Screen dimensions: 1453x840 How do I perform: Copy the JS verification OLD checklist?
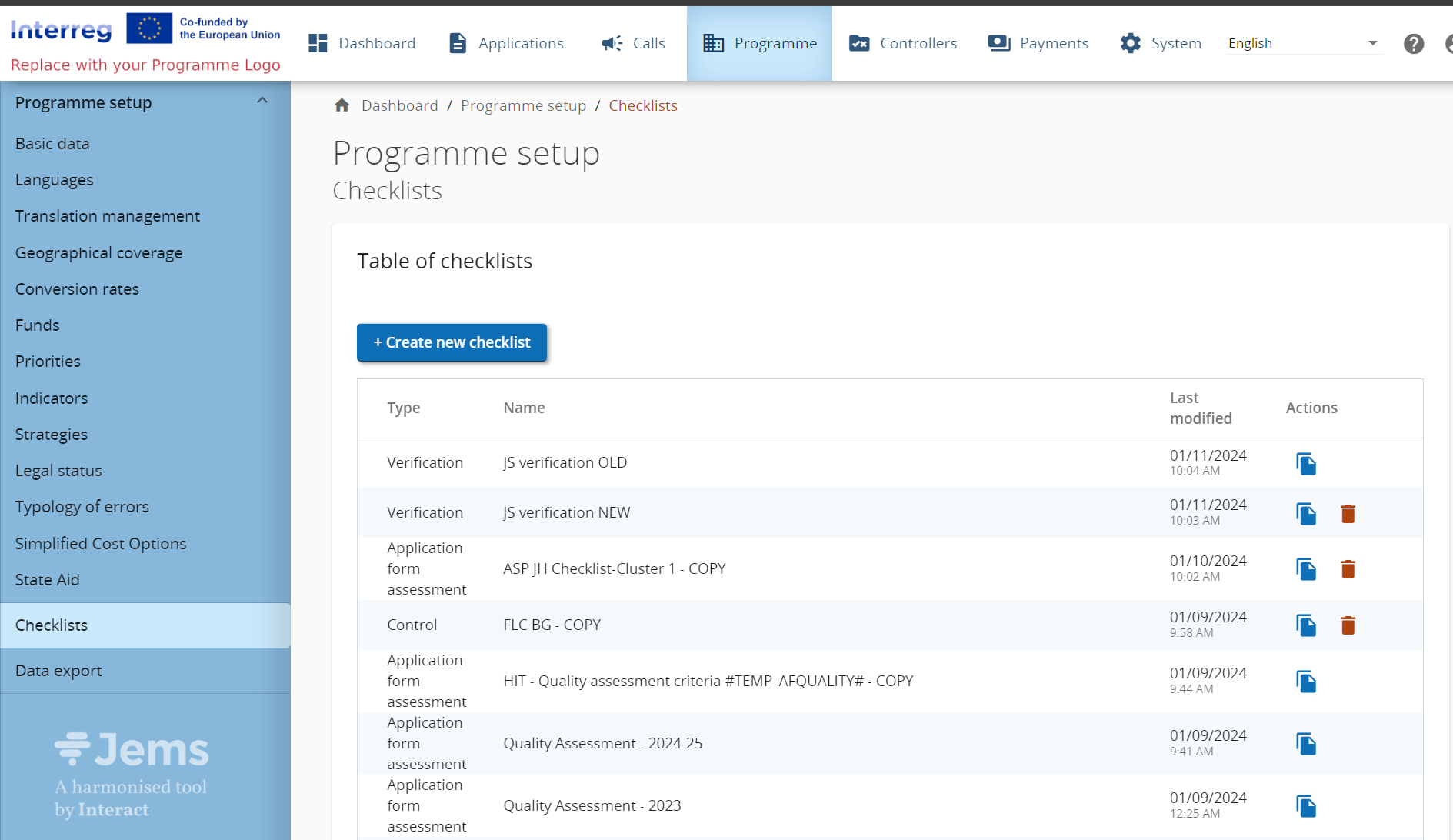(x=1306, y=464)
